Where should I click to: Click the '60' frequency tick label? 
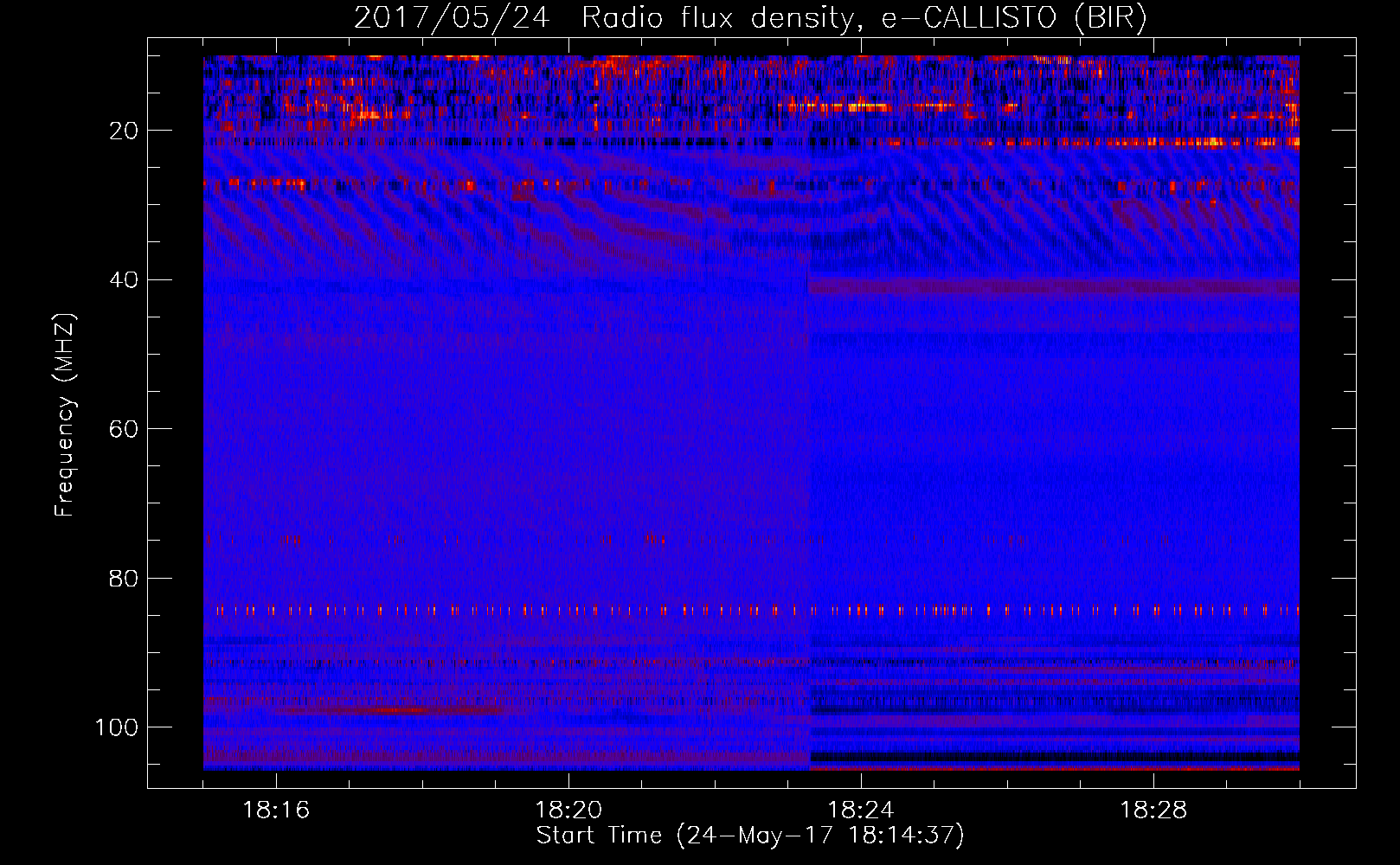124,429
